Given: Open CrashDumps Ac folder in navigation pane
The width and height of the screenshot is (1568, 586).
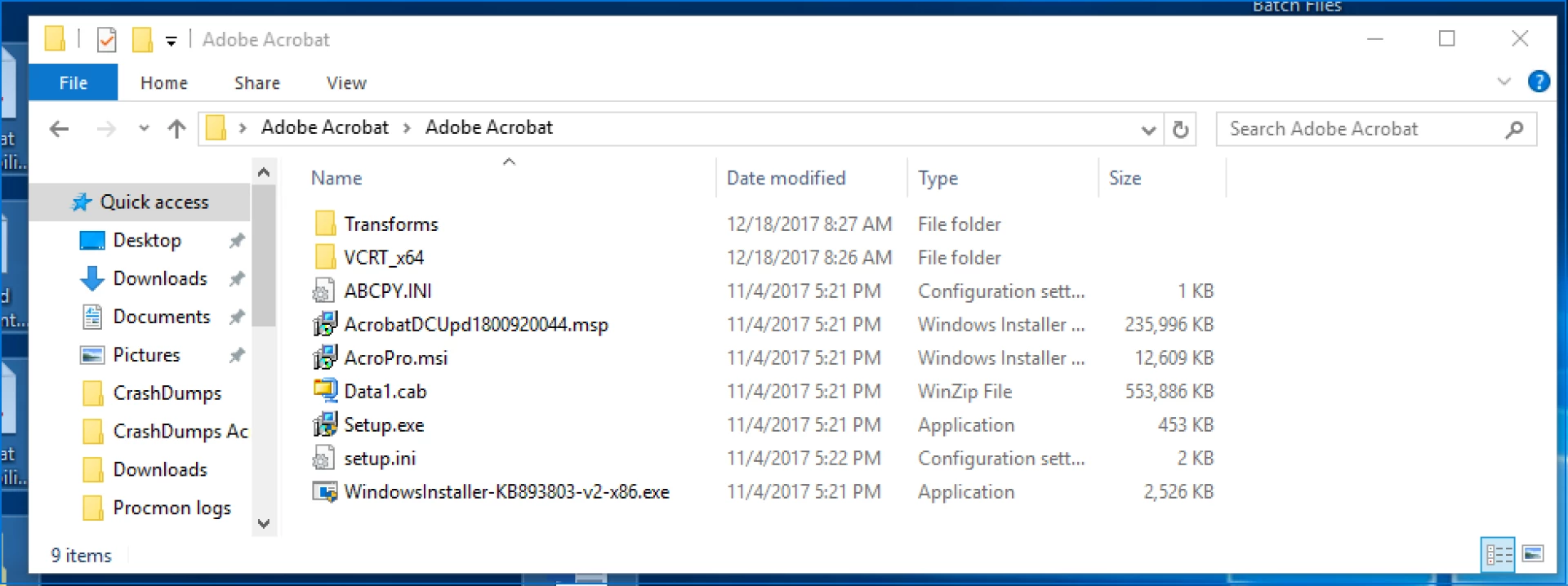Looking at the screenshot, I should pos(180,431).
